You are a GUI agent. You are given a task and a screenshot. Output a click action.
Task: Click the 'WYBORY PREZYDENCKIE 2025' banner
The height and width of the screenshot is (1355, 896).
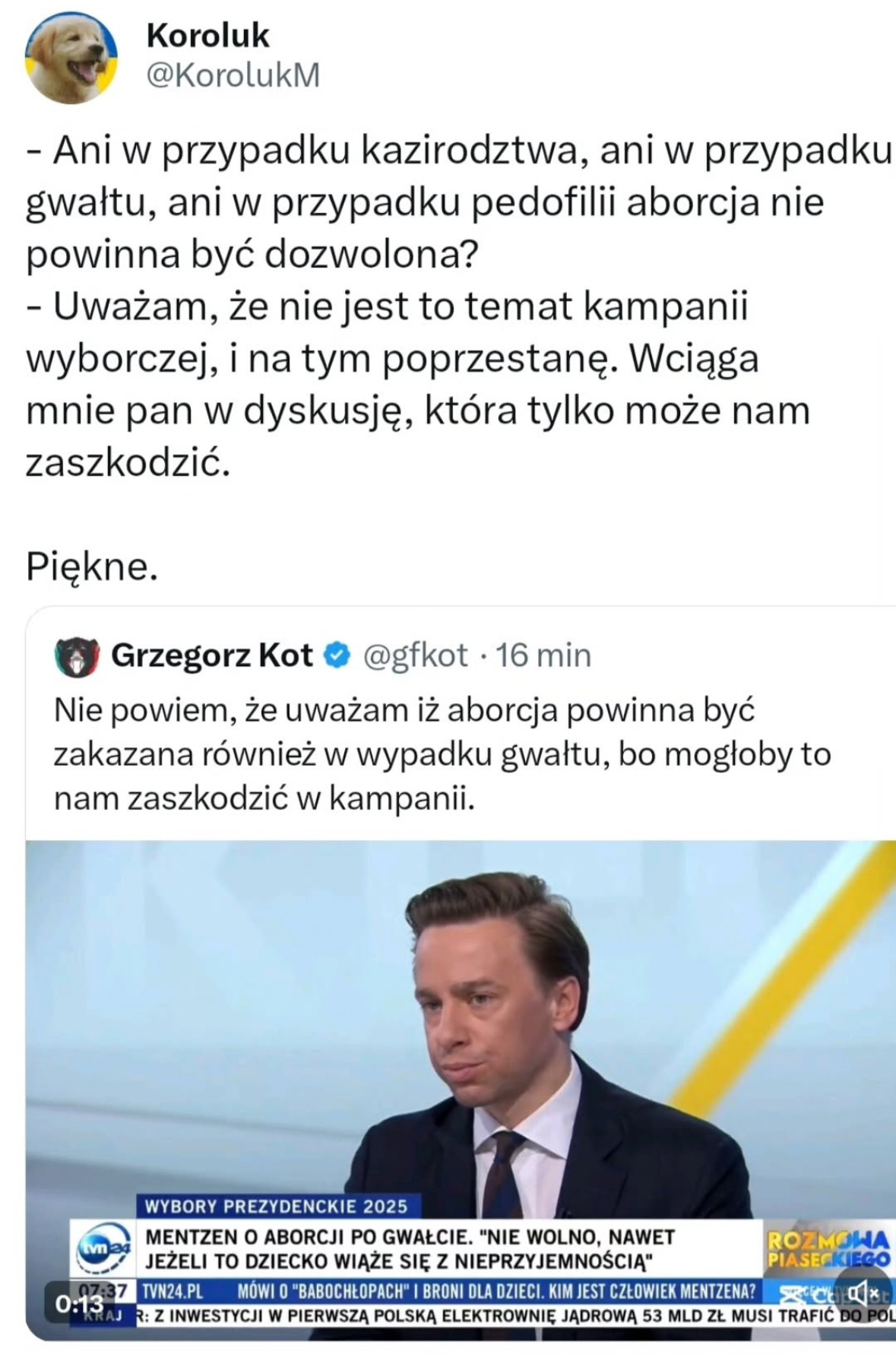pyautogui.click(x=277, y=1206)
